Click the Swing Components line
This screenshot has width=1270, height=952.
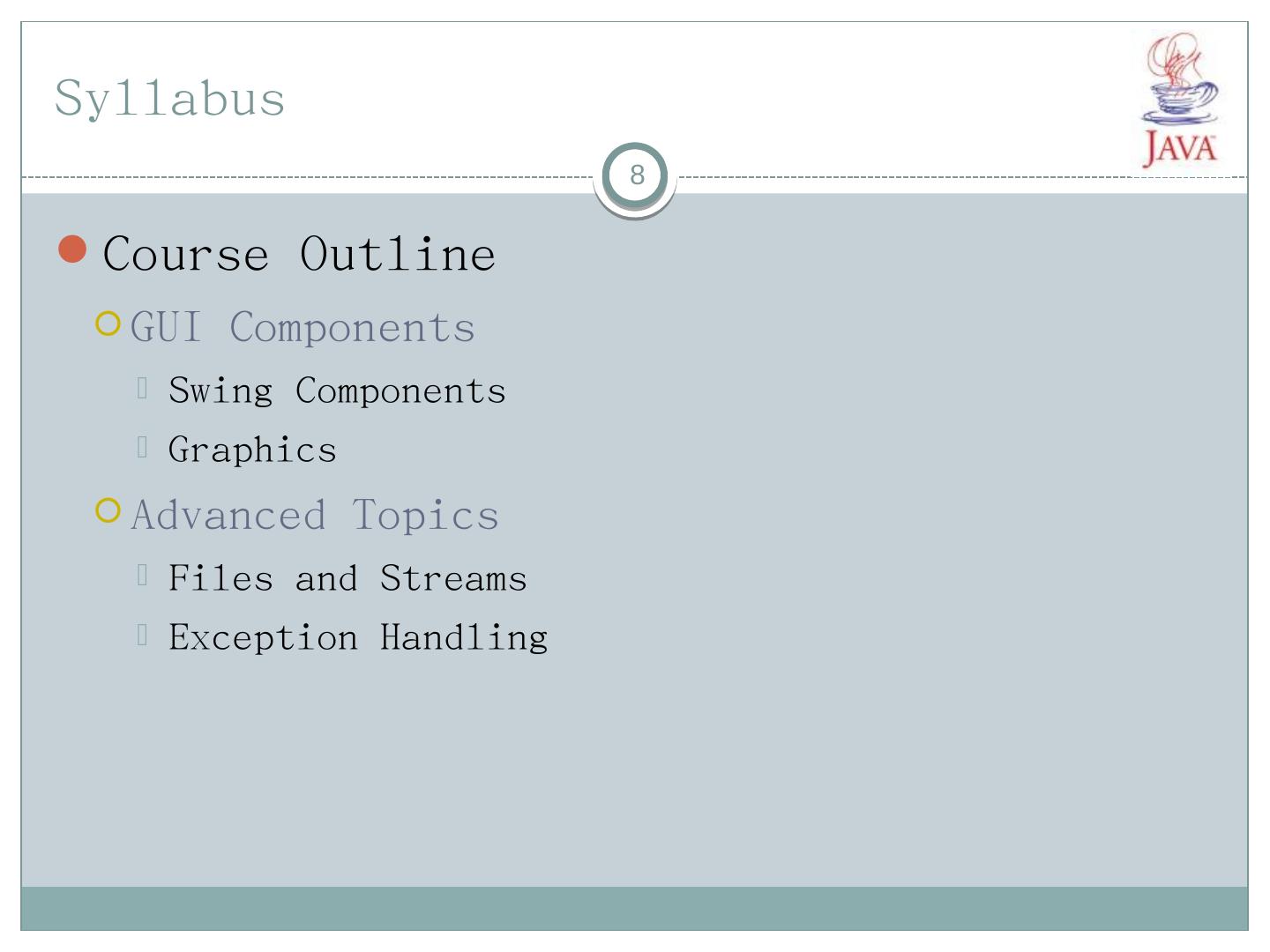pyautogui.click(x=337, y=390)
